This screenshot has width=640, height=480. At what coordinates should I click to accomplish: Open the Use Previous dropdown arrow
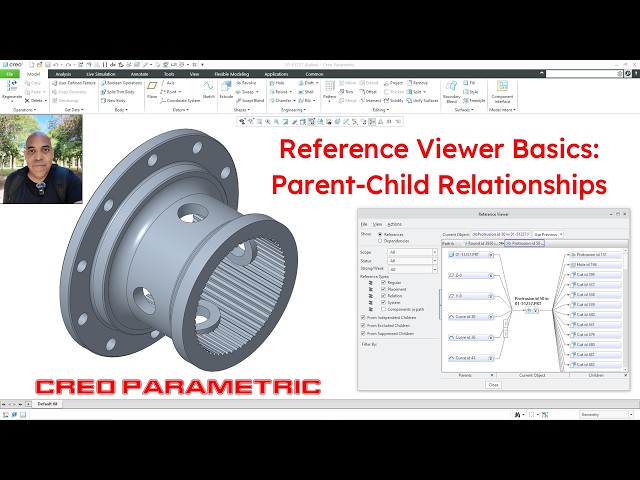[561, 235]
